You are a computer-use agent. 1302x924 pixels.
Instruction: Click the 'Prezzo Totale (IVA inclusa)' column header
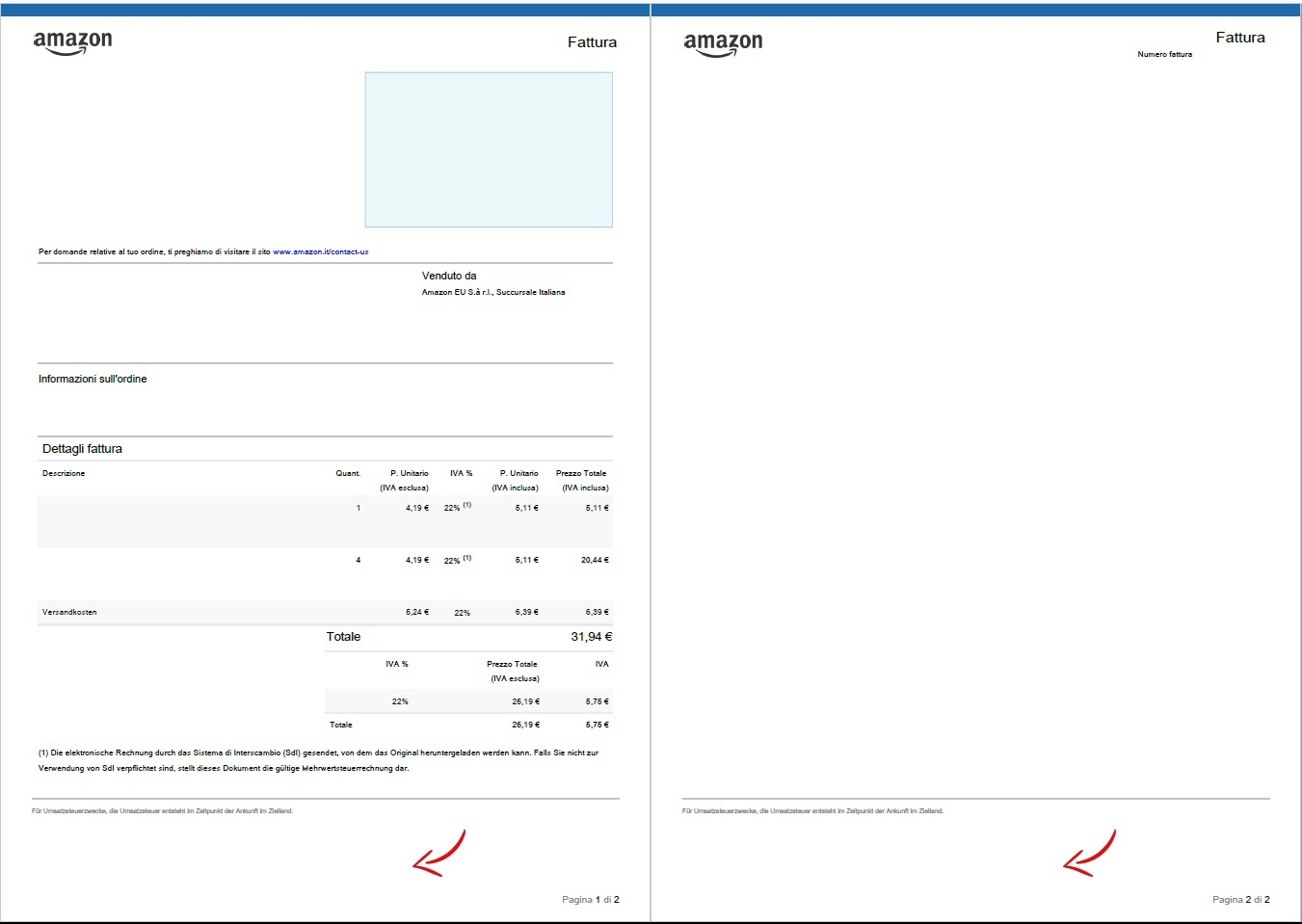[582, 480]
